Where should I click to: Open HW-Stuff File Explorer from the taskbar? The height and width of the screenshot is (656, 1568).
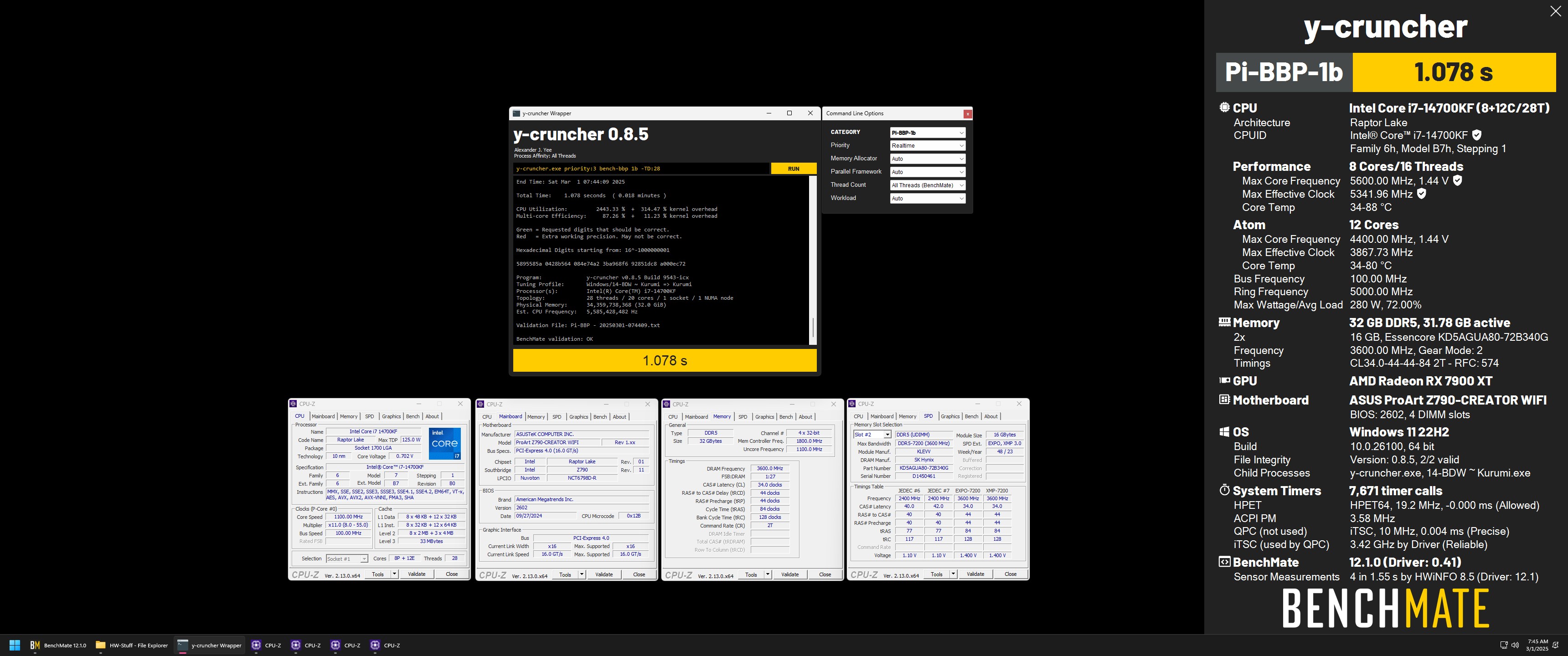point(132,645)
